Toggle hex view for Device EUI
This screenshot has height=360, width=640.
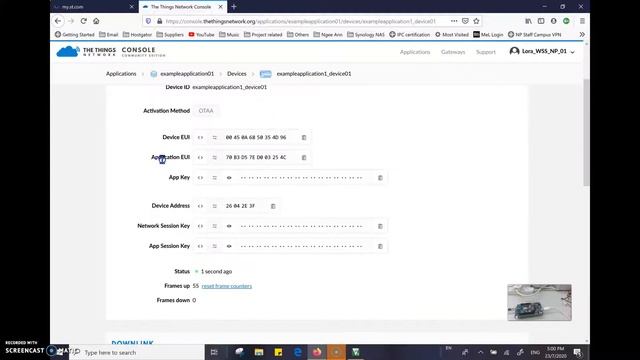(x=200, y=138)
